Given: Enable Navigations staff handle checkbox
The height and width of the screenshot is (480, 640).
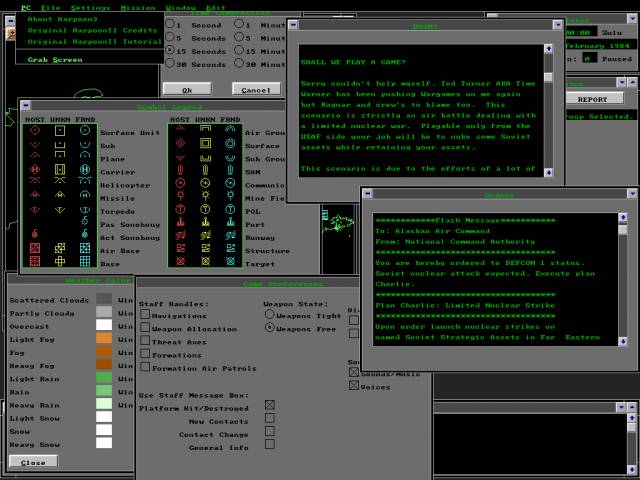Looking at the screenshot, I should tap(145, 315).
